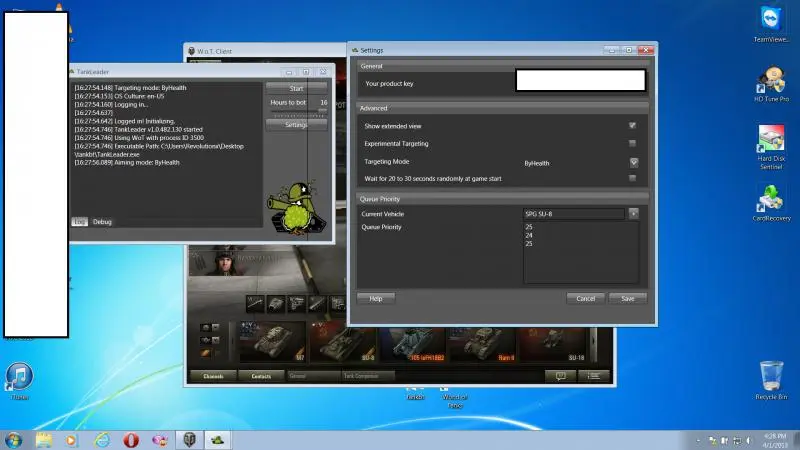800x450 pixels.
Task: Open Channels in WoT Client chat bar
Action: [213, 376]
